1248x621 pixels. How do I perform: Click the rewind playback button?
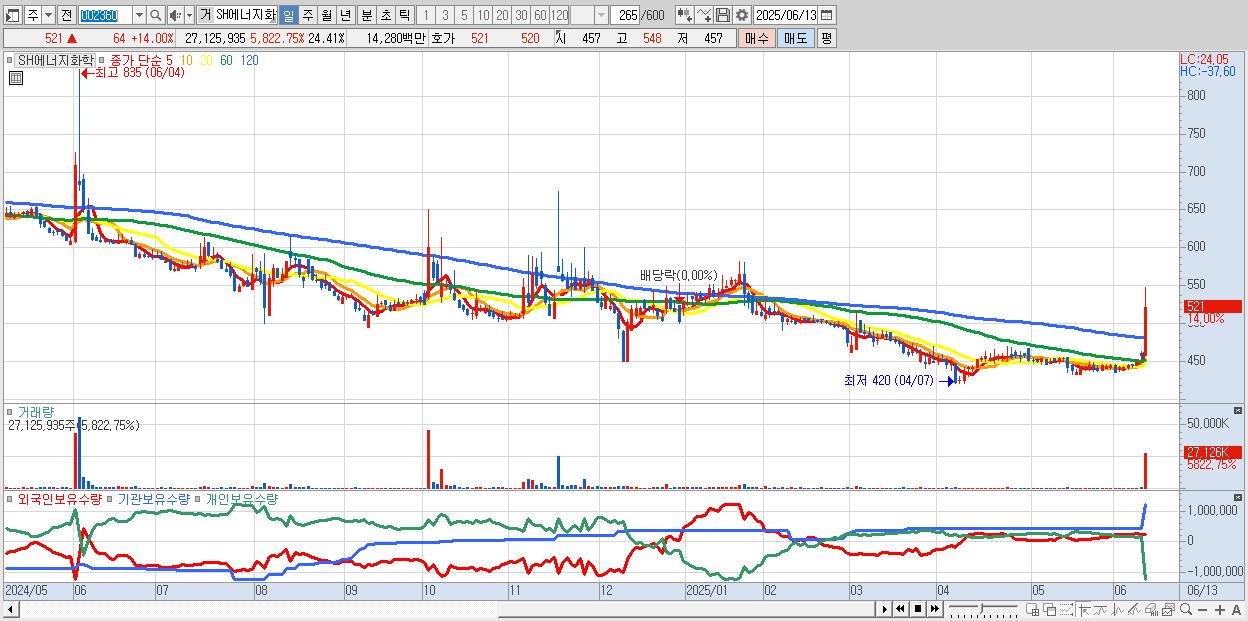tap(900, 609)
